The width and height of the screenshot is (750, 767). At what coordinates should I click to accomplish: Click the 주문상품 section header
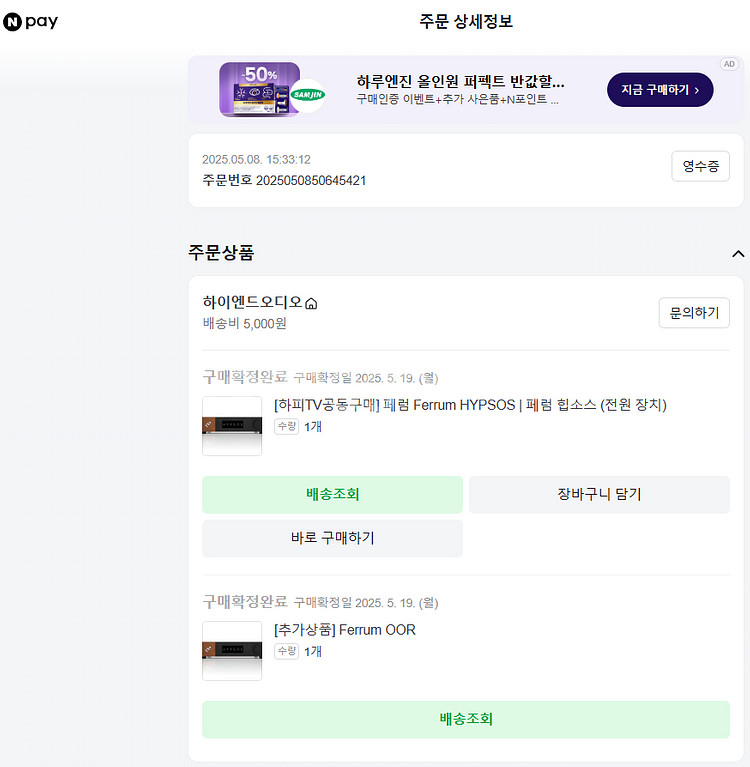coord(221,253)
